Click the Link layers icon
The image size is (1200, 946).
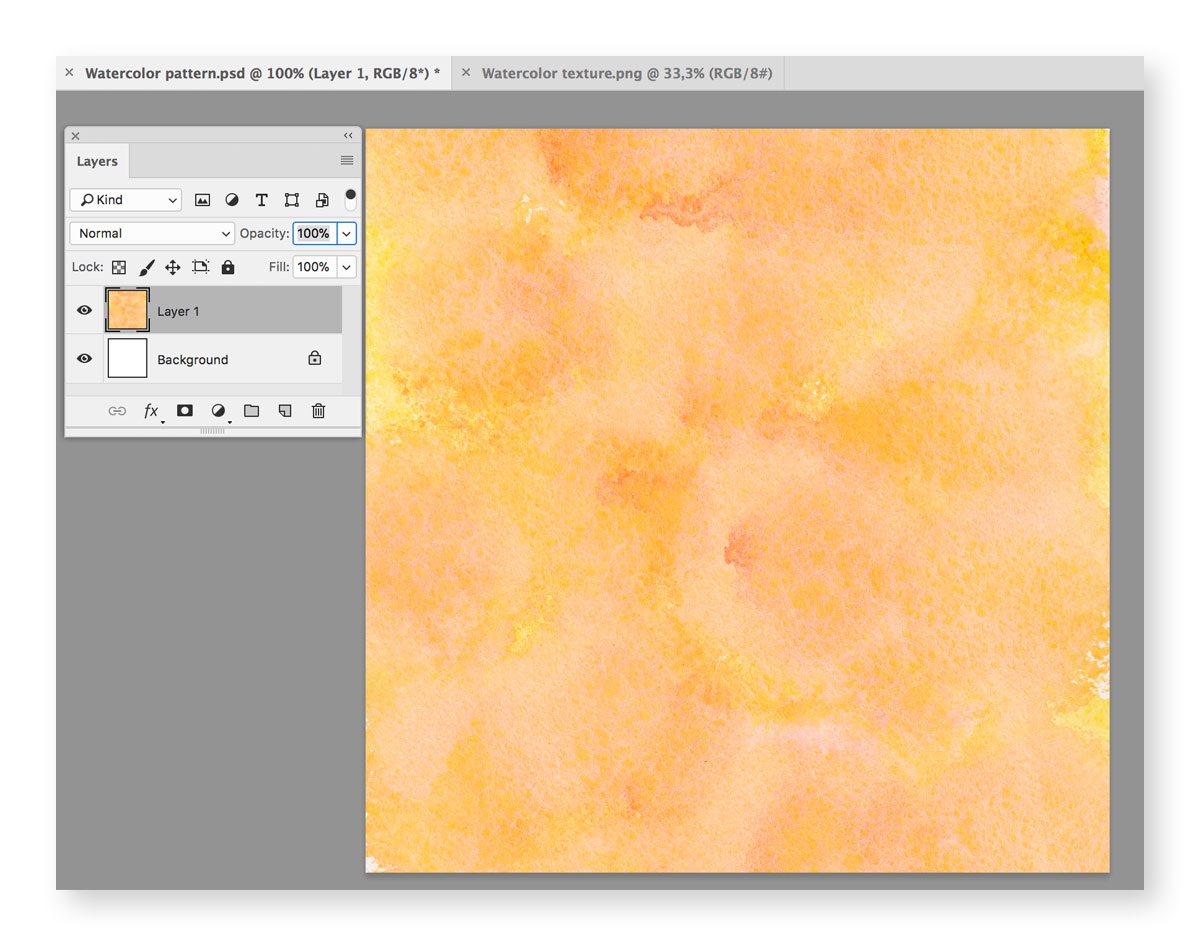pyautogui.click(x=117, y=411)
